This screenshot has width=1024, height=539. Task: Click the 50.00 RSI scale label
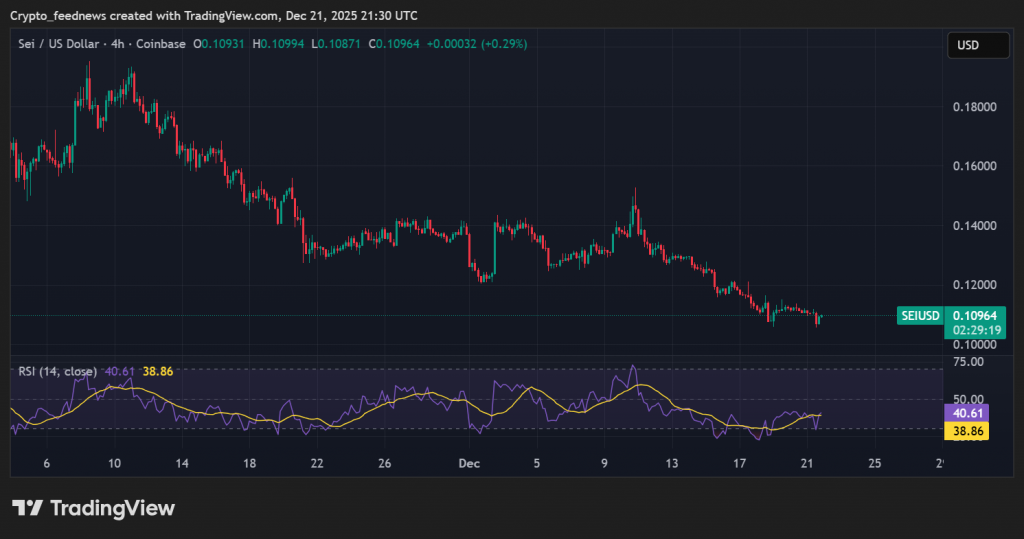(967, 399)
